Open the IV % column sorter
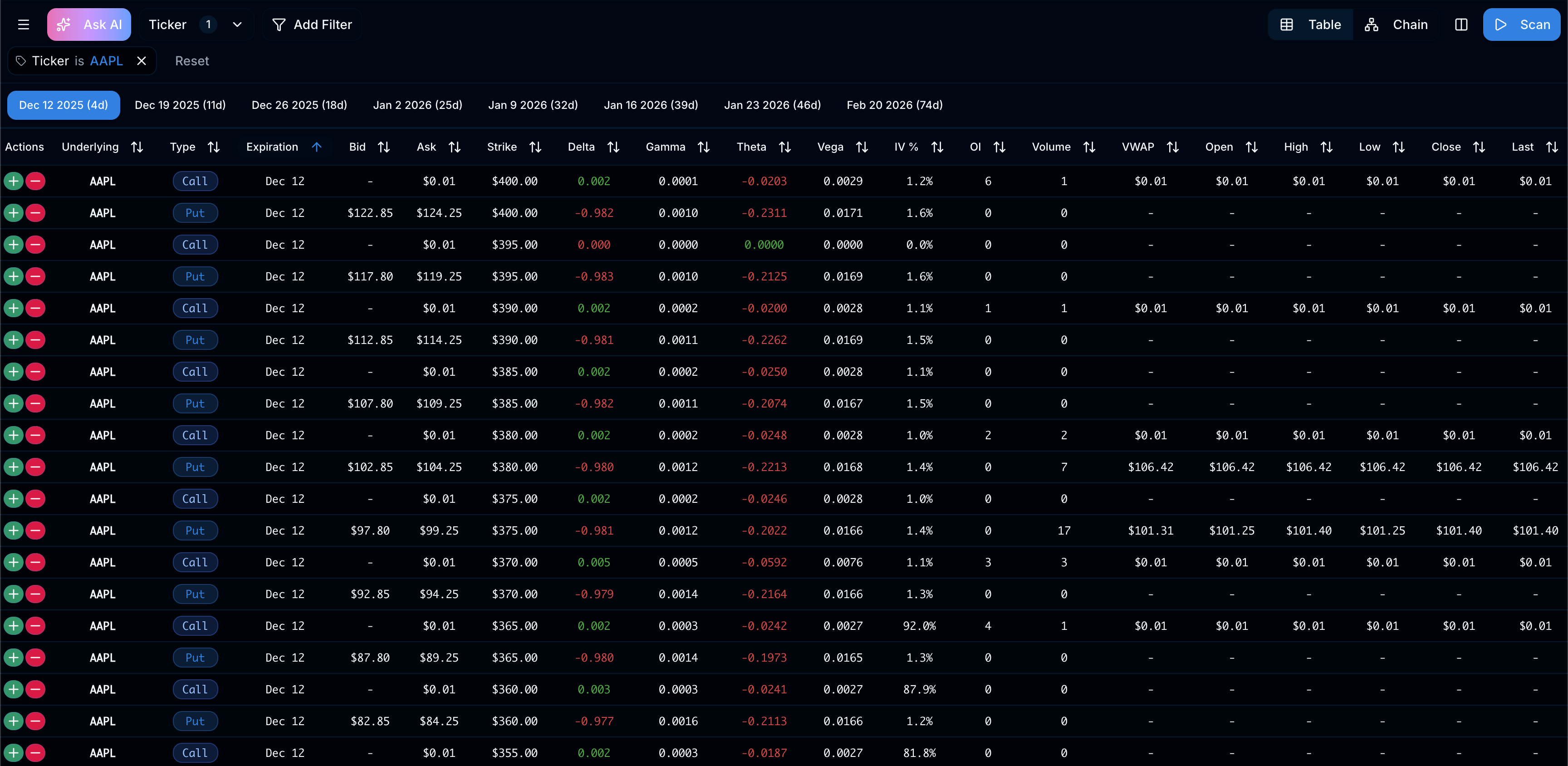The image size is (1568, 766). point(937,147)
